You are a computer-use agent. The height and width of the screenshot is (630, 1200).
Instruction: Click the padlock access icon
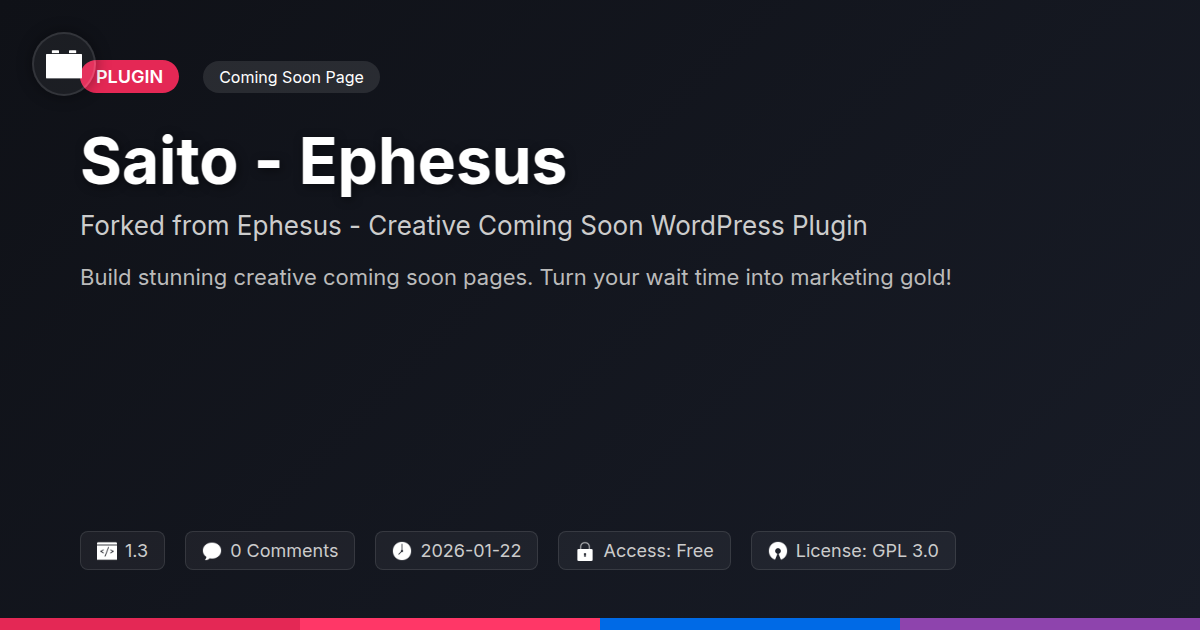(x=585, y=551)
